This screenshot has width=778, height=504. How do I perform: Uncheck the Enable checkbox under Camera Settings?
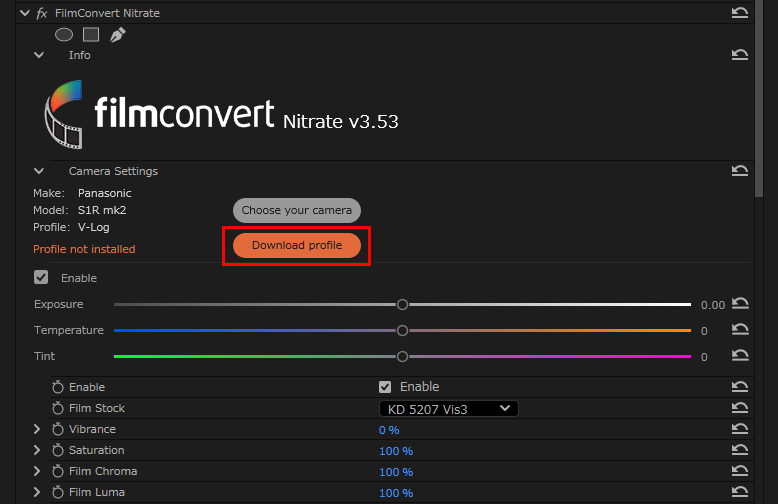tap(41, 277)
